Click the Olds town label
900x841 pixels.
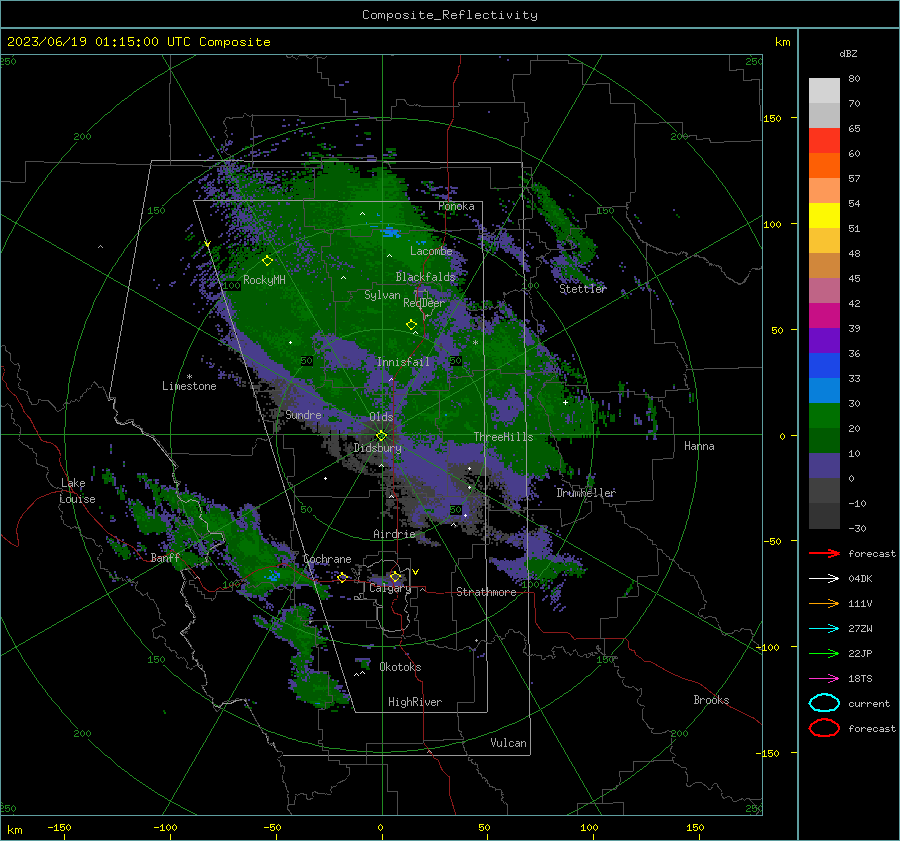(381, 417)
